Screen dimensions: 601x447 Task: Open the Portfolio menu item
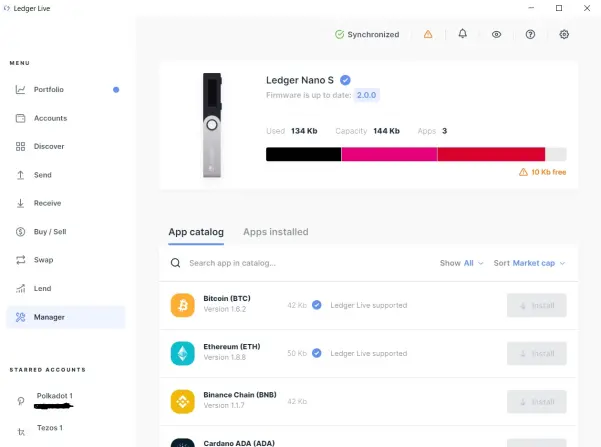pos(66,90)
